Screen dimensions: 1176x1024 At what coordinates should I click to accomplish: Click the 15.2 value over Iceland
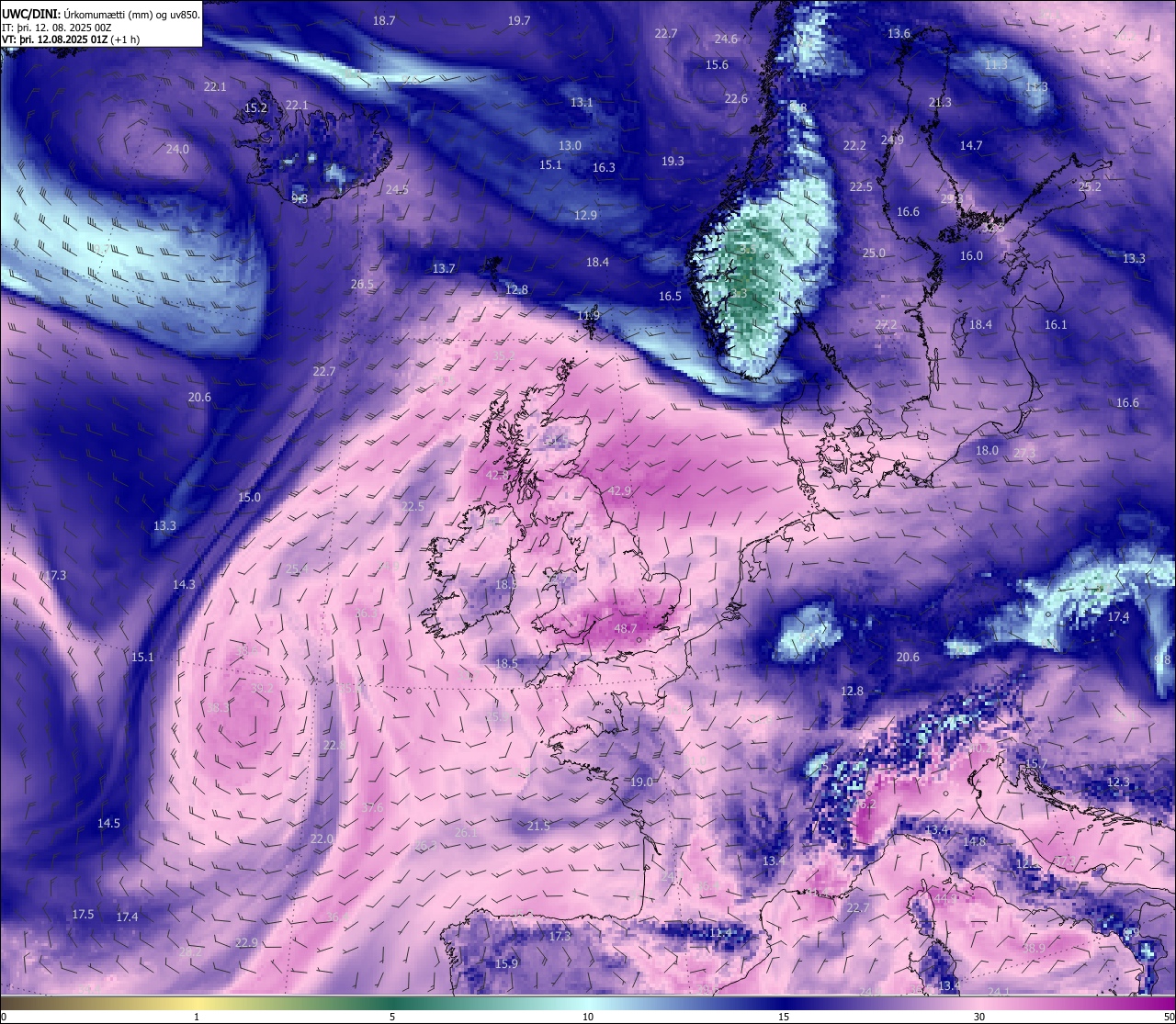[x=255, y=107]
